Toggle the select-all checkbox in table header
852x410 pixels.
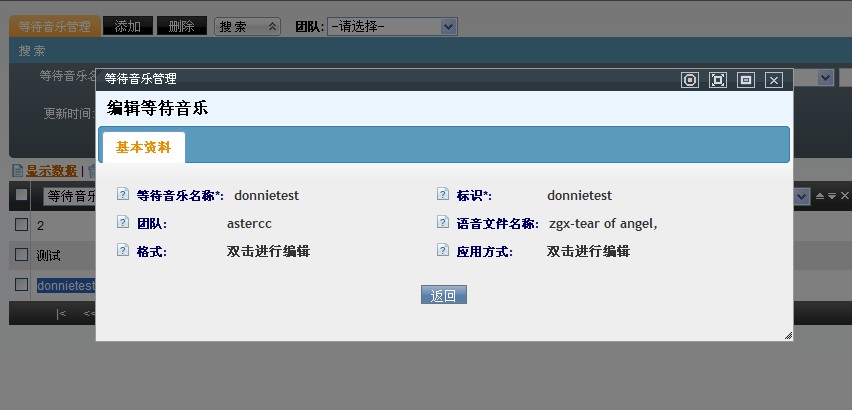coord(21,196)
